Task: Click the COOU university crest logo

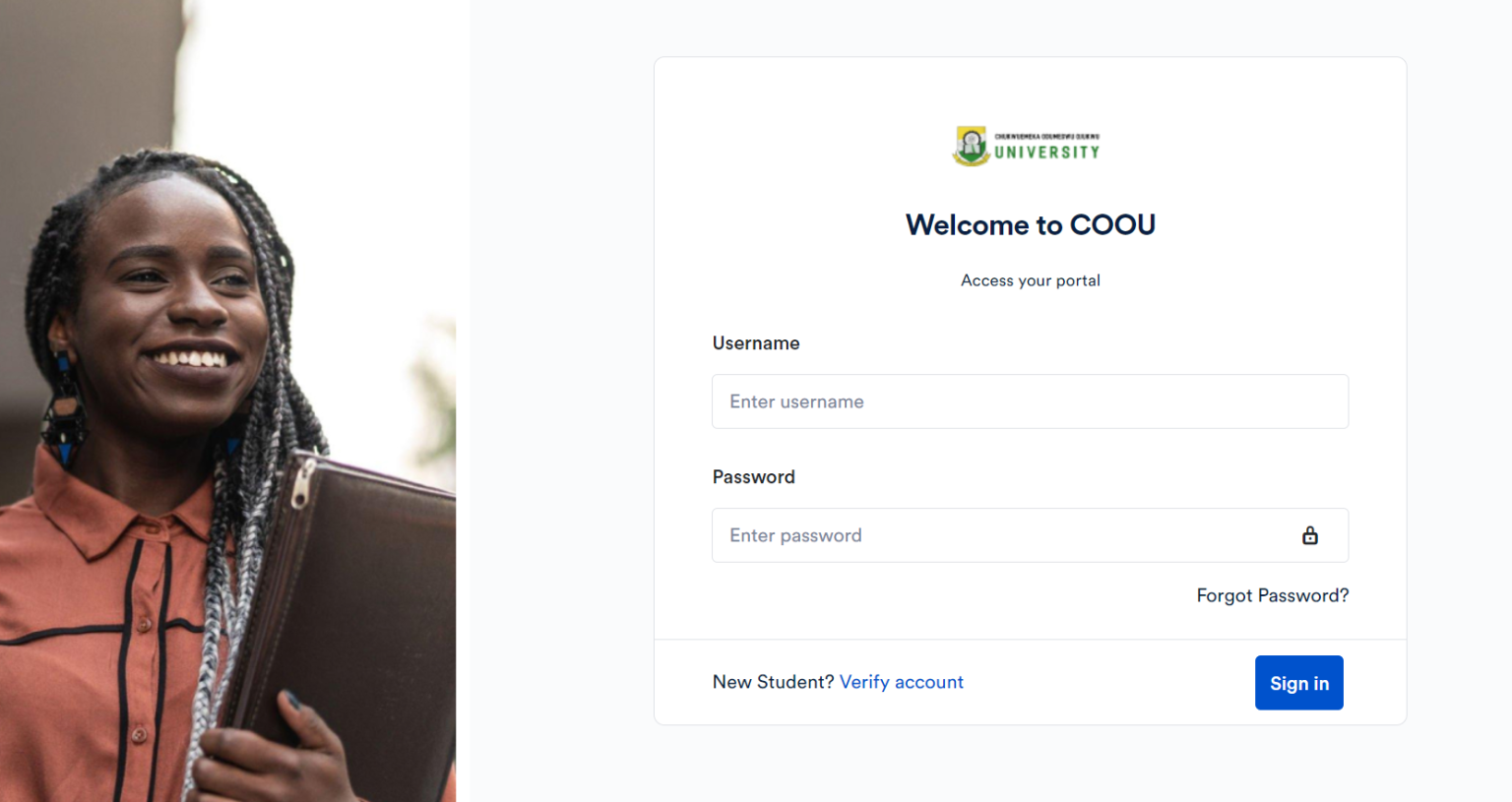Action: [970, 145]
